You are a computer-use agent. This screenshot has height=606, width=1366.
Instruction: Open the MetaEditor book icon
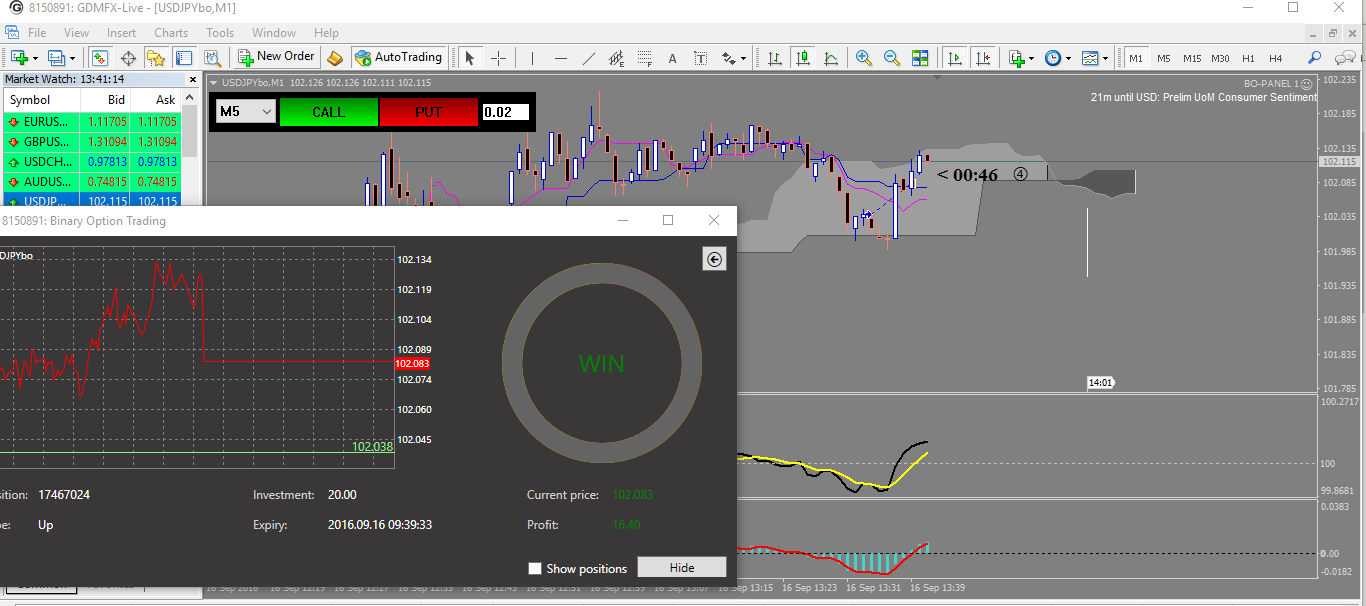pos(335,58)
